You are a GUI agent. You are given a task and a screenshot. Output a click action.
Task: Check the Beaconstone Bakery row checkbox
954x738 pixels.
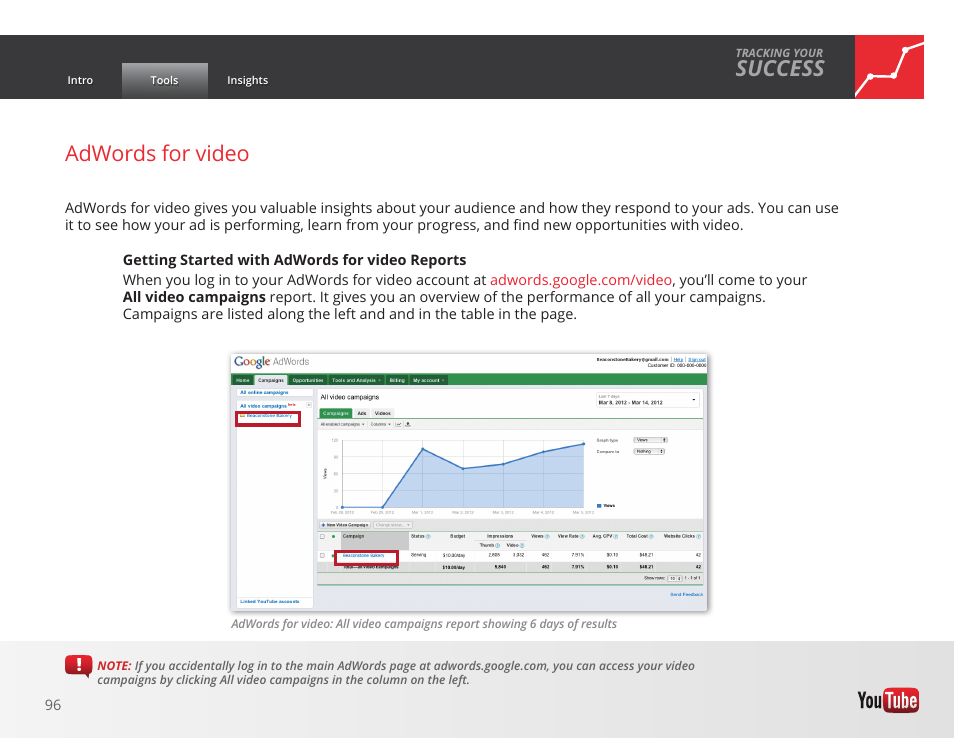pos(322,555)
